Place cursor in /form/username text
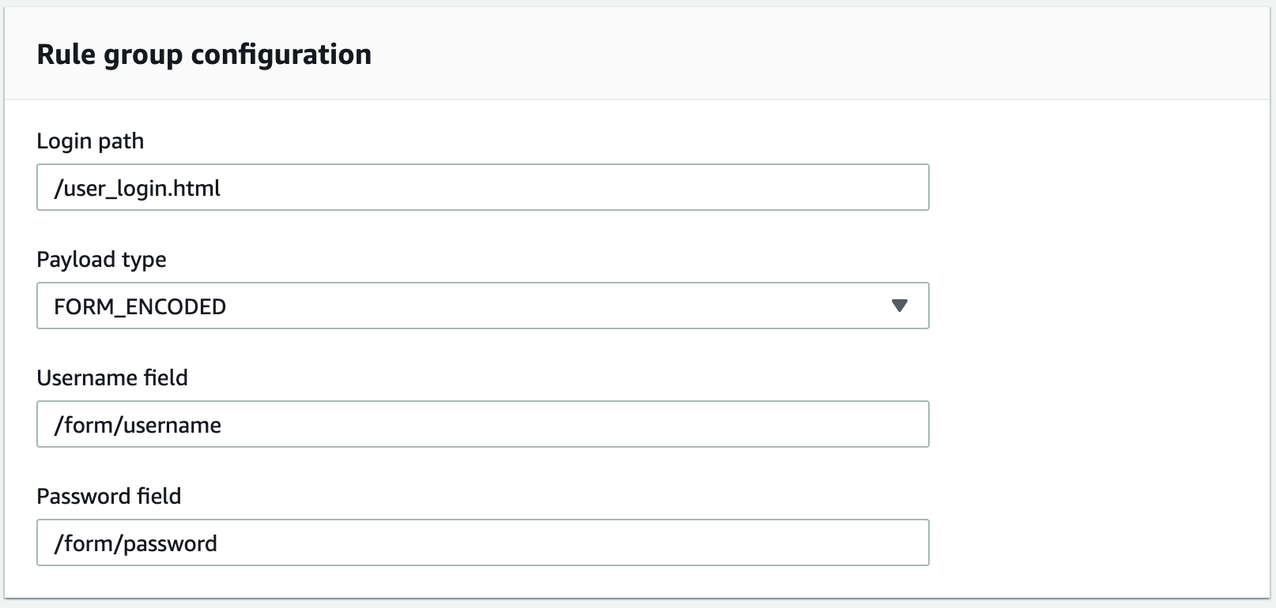The width and height of the screenshot is (1276, 608). (x=137, y=425)
